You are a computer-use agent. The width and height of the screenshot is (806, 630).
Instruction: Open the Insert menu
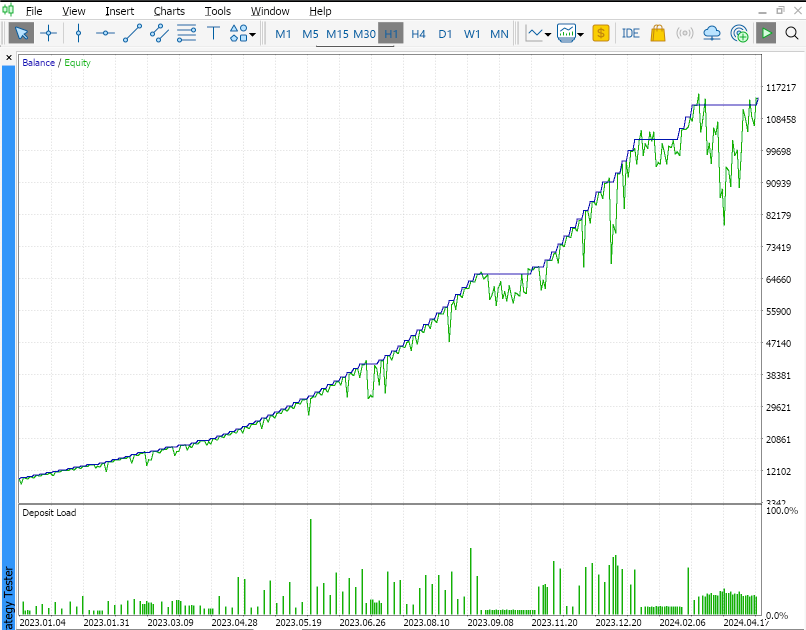click(119, 11)
